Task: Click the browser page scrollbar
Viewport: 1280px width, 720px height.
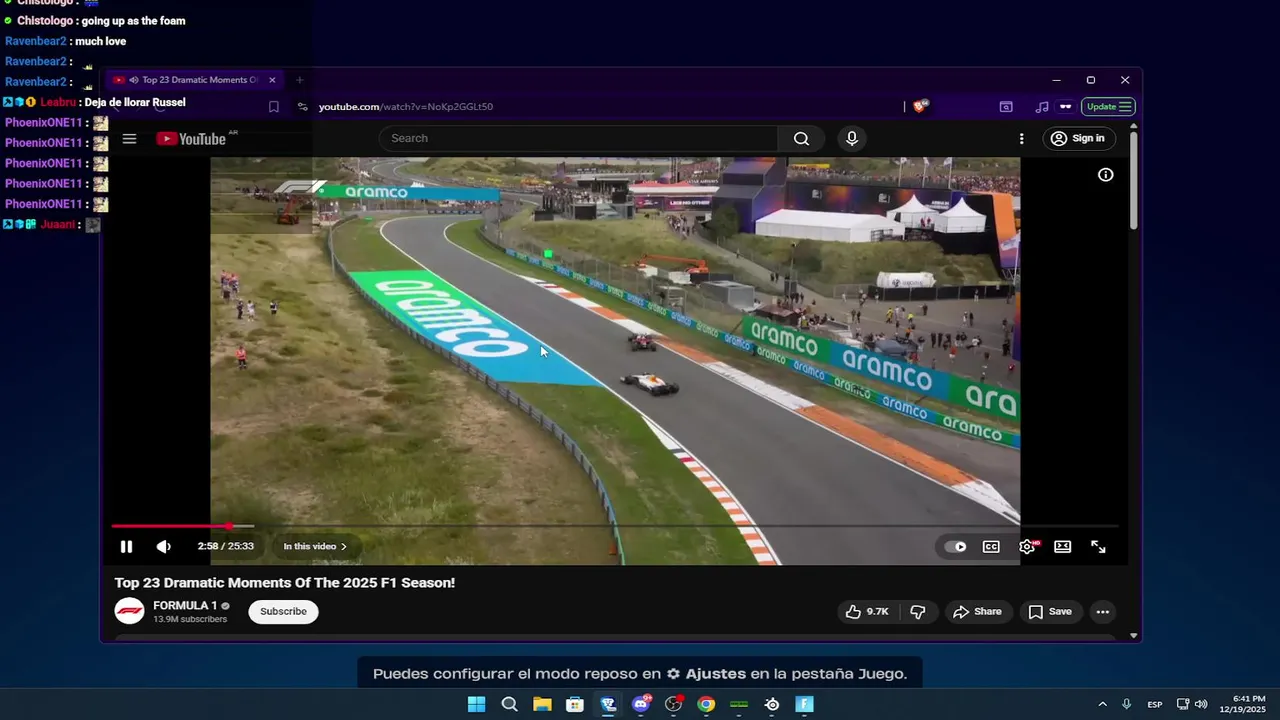Action: click(1133, 180)
